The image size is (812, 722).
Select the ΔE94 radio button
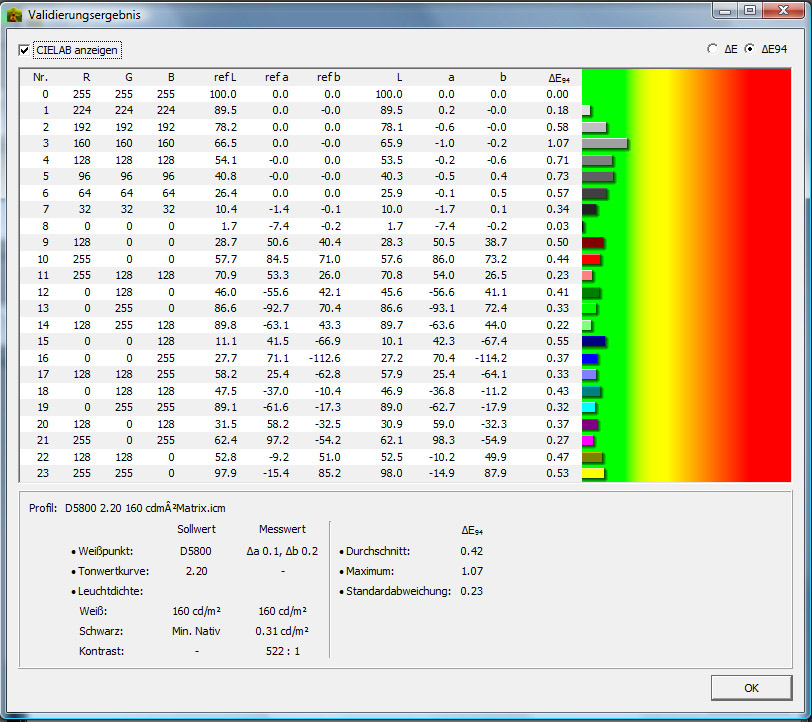pos(750,48)
